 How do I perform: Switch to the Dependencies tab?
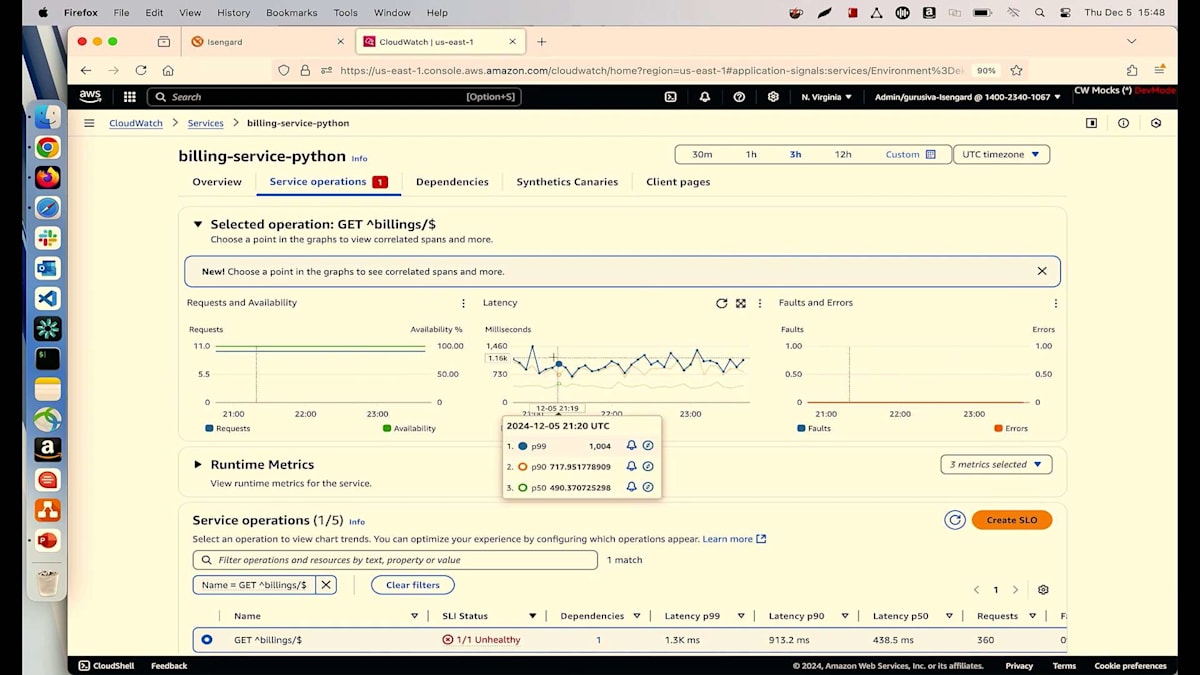(x=452, y=182)
